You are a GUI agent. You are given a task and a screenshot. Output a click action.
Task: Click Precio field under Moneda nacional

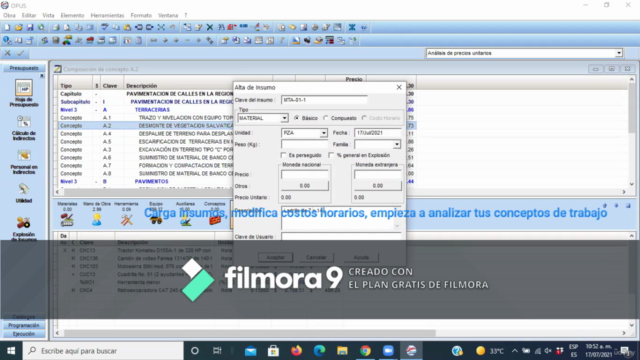[x=304, y=174]
